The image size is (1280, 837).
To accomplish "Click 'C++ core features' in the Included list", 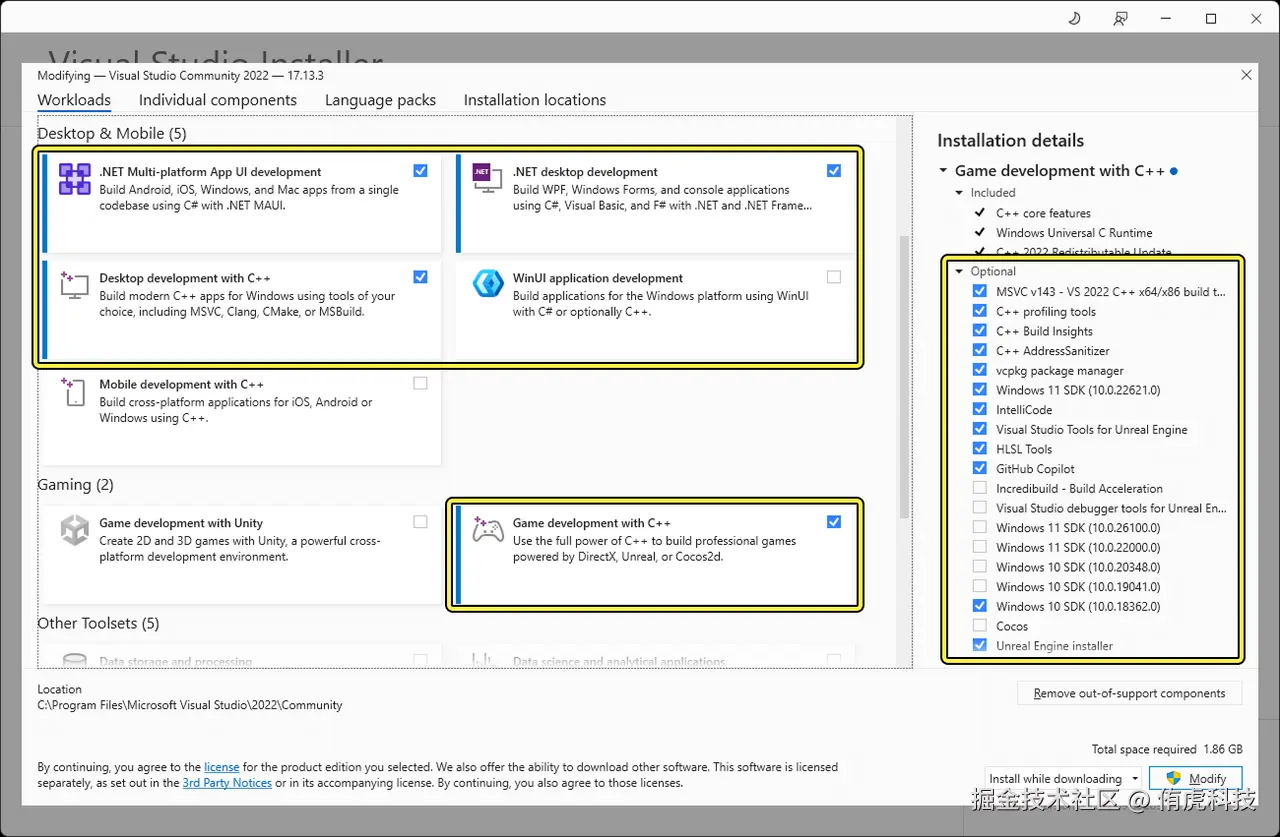I will pyautogui.click(x=1043, y=213).
